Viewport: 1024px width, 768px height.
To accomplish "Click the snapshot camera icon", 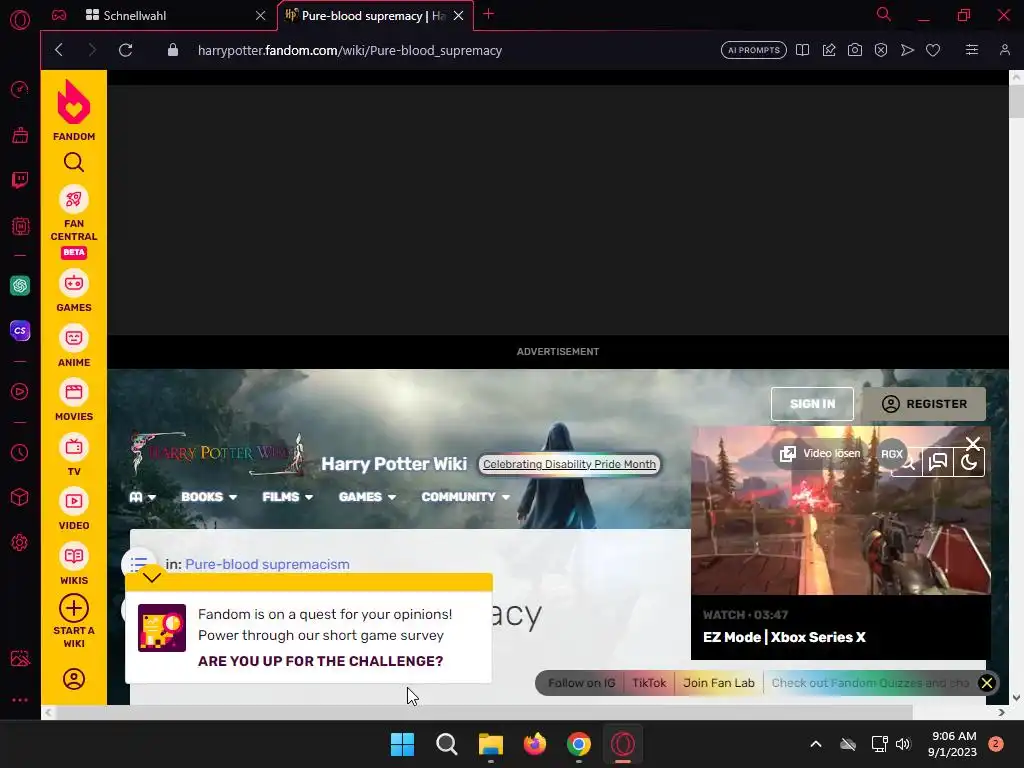I will (x=855, y=50).
